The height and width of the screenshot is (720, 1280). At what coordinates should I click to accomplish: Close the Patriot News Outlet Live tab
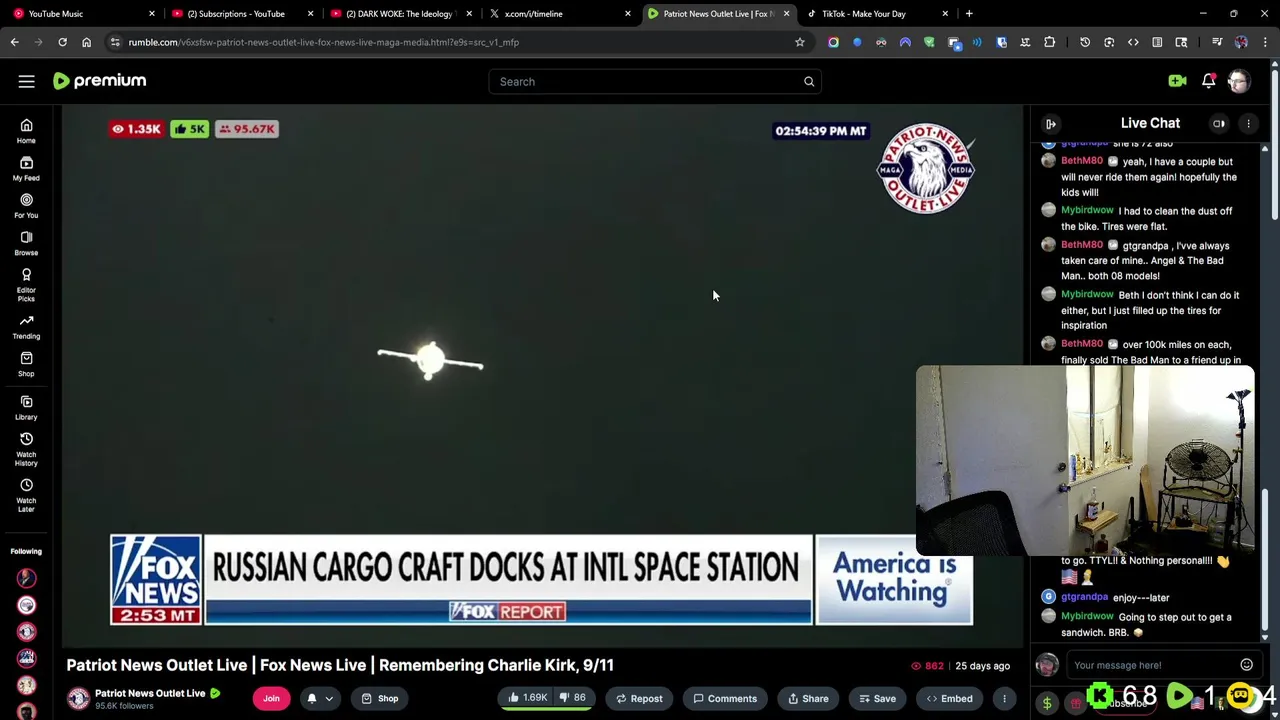click(x=786, y=14)
